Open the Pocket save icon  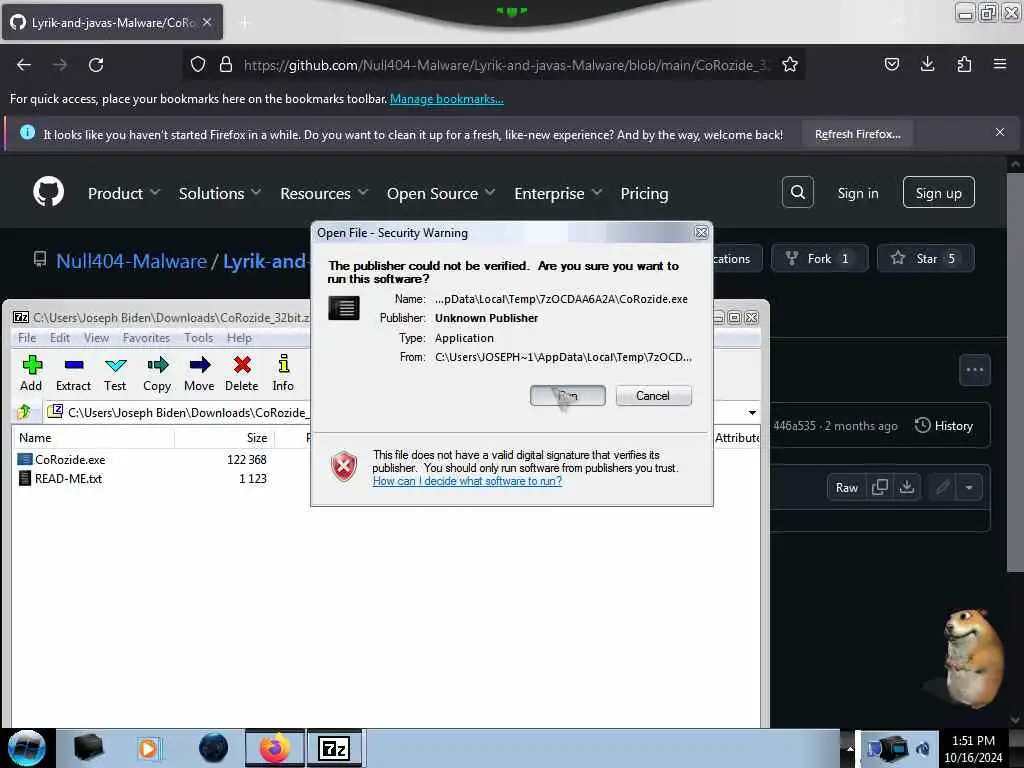891,64
